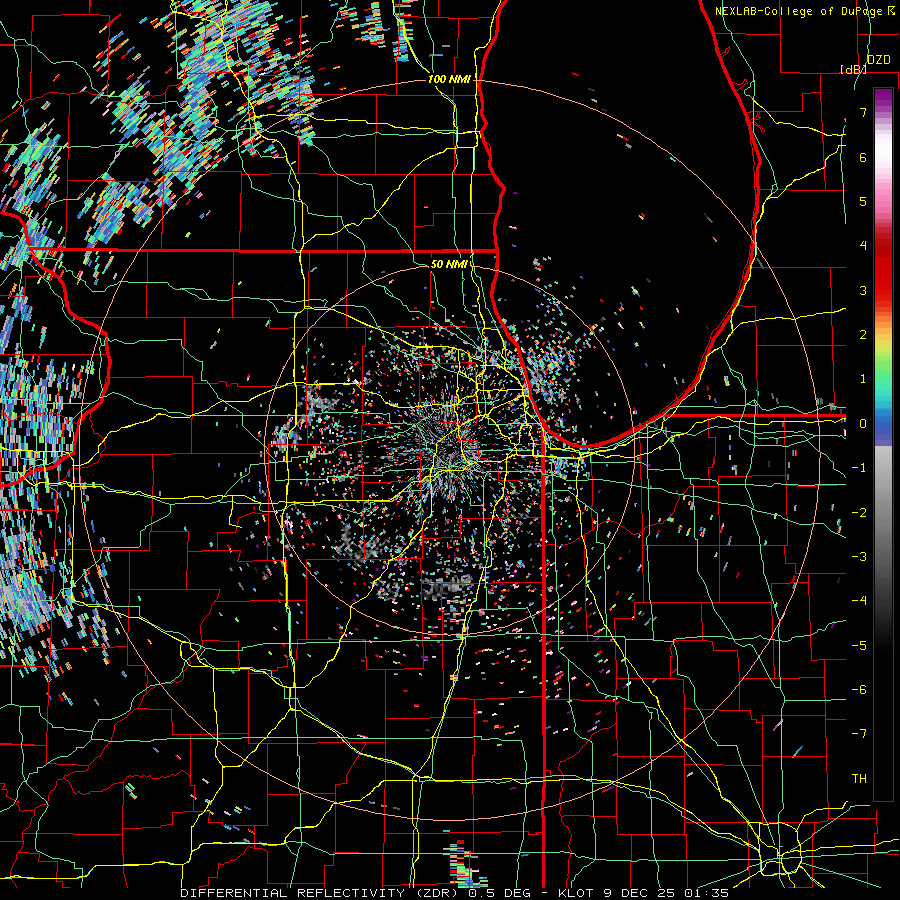Viewport: 900px width, 900px height.
Task: Select the 3 dB scale tick label
Action: [x=863, y=290]
